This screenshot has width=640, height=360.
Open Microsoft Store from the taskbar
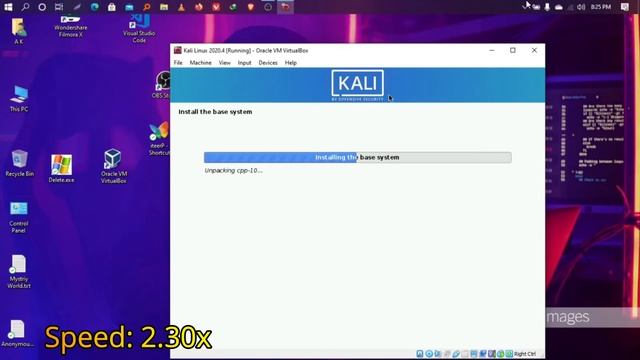tap(111, 7)
